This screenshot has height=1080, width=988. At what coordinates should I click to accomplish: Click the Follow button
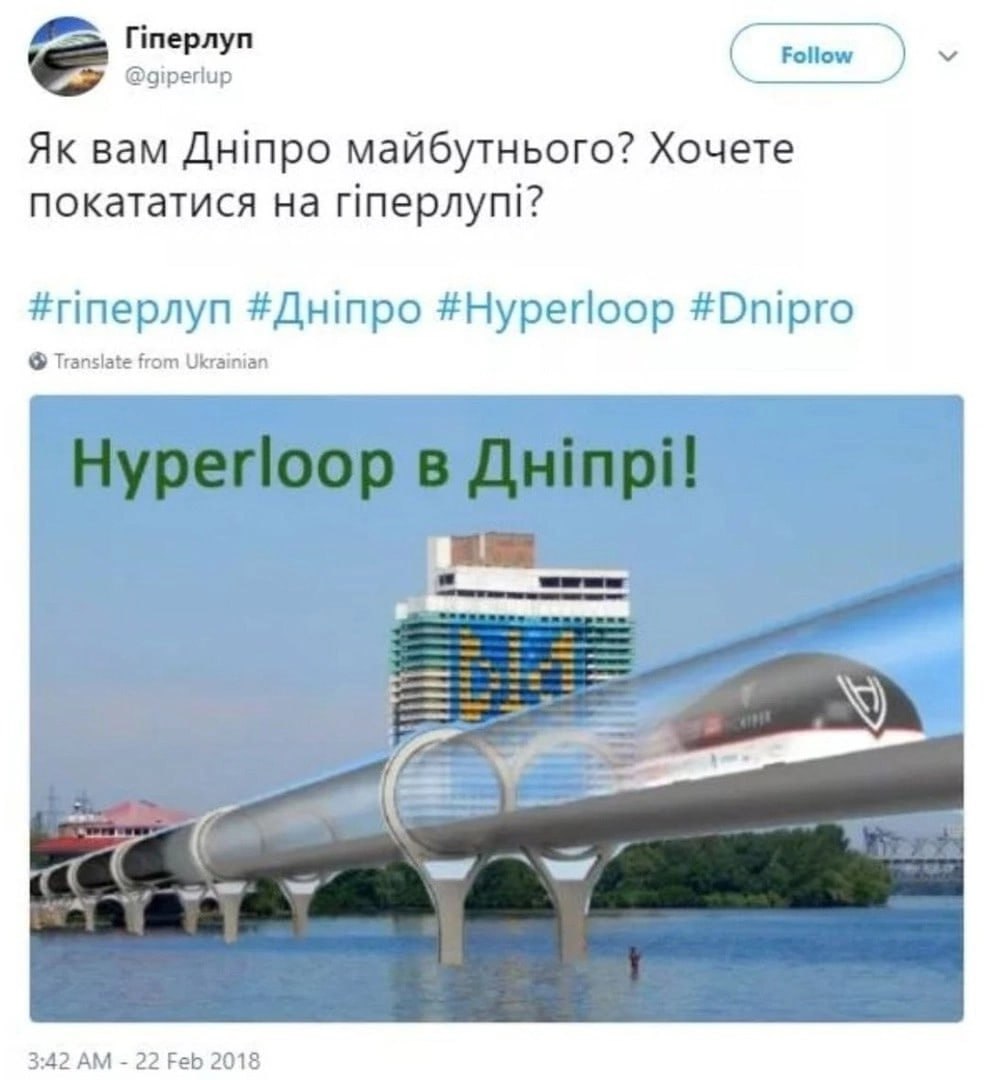click(x=816, y=54)
